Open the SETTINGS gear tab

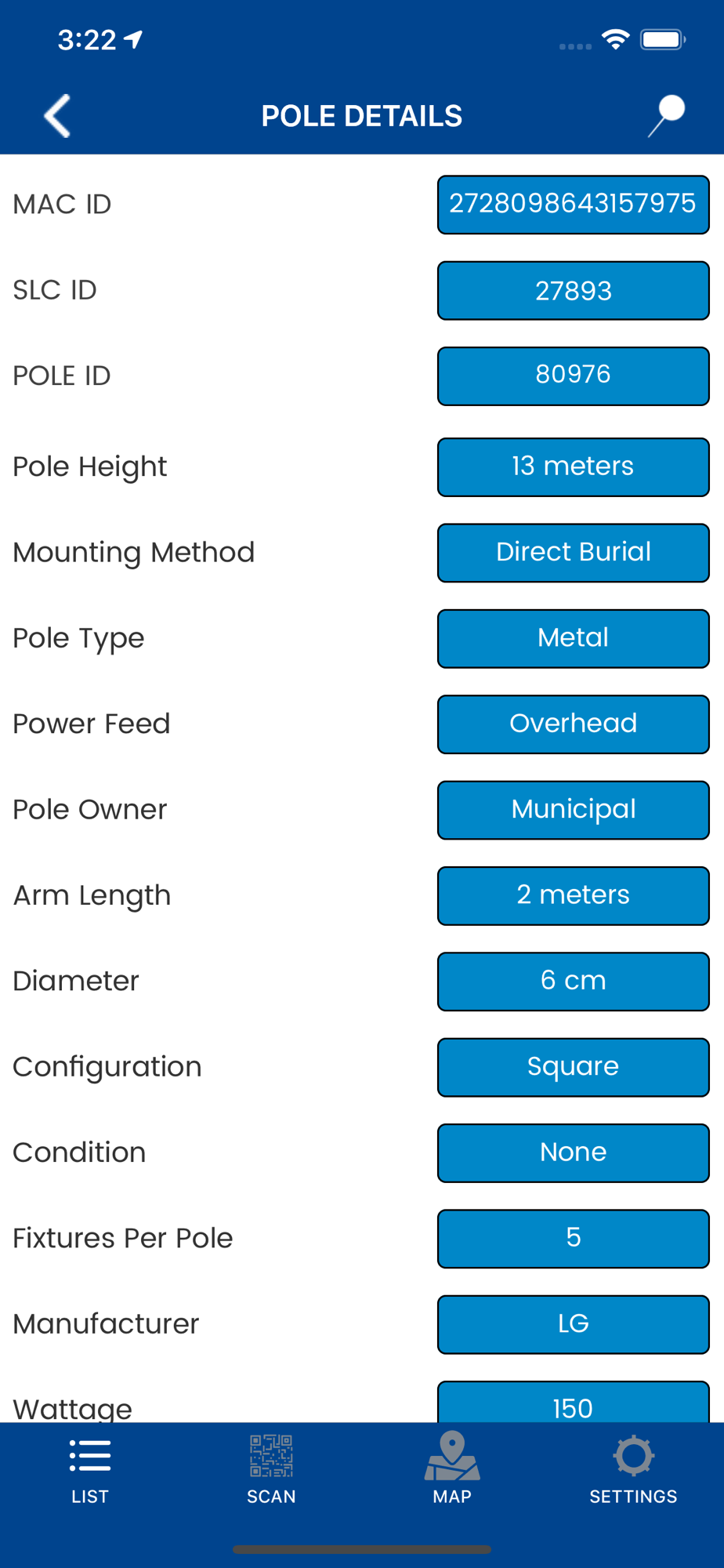(x=633, y=1471)
